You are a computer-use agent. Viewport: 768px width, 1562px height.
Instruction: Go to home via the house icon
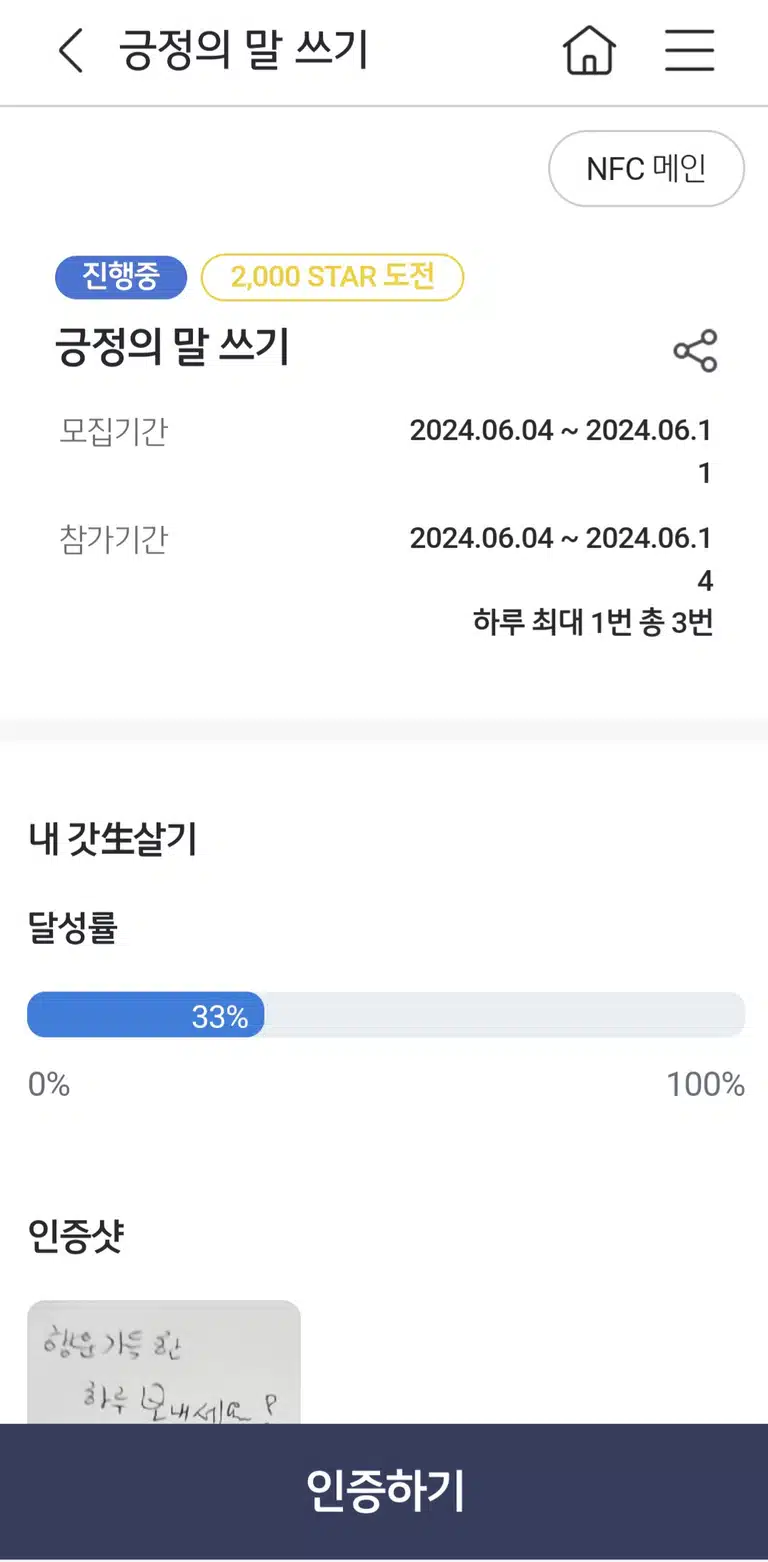click(x=589, y=50)
